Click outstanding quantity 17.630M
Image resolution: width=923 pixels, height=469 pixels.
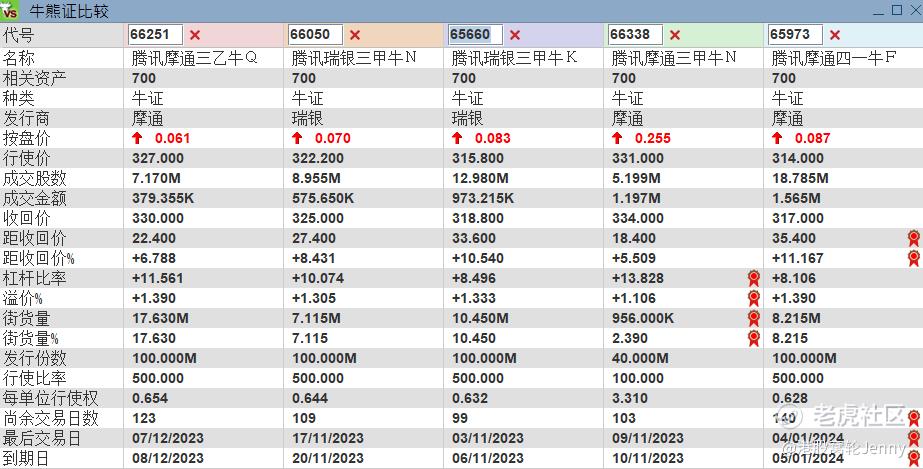tap(160, 318)
